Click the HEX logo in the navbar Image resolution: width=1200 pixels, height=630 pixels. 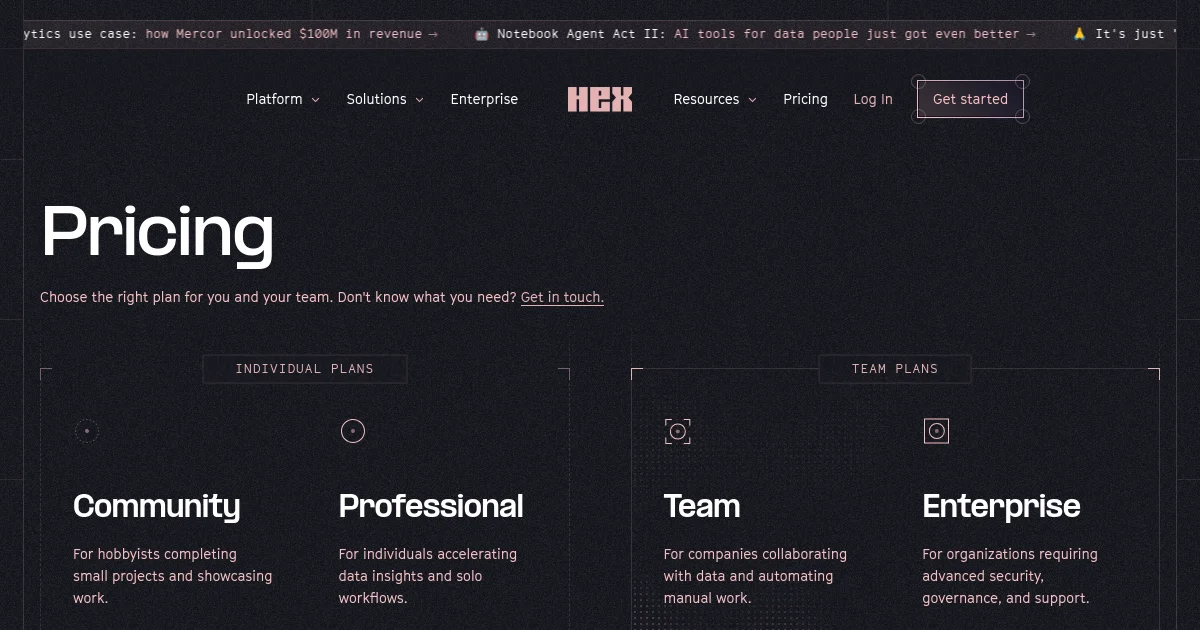click(600, 99)
